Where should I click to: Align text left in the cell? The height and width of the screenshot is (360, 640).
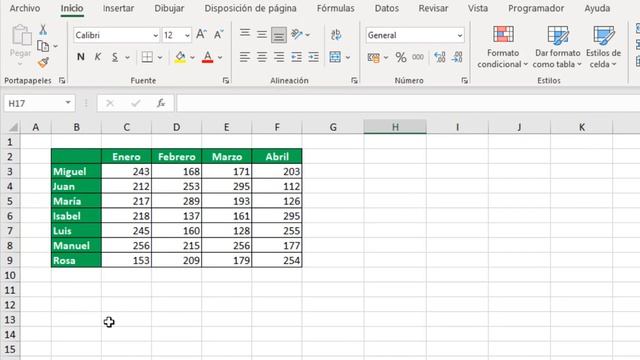[244, 57]
